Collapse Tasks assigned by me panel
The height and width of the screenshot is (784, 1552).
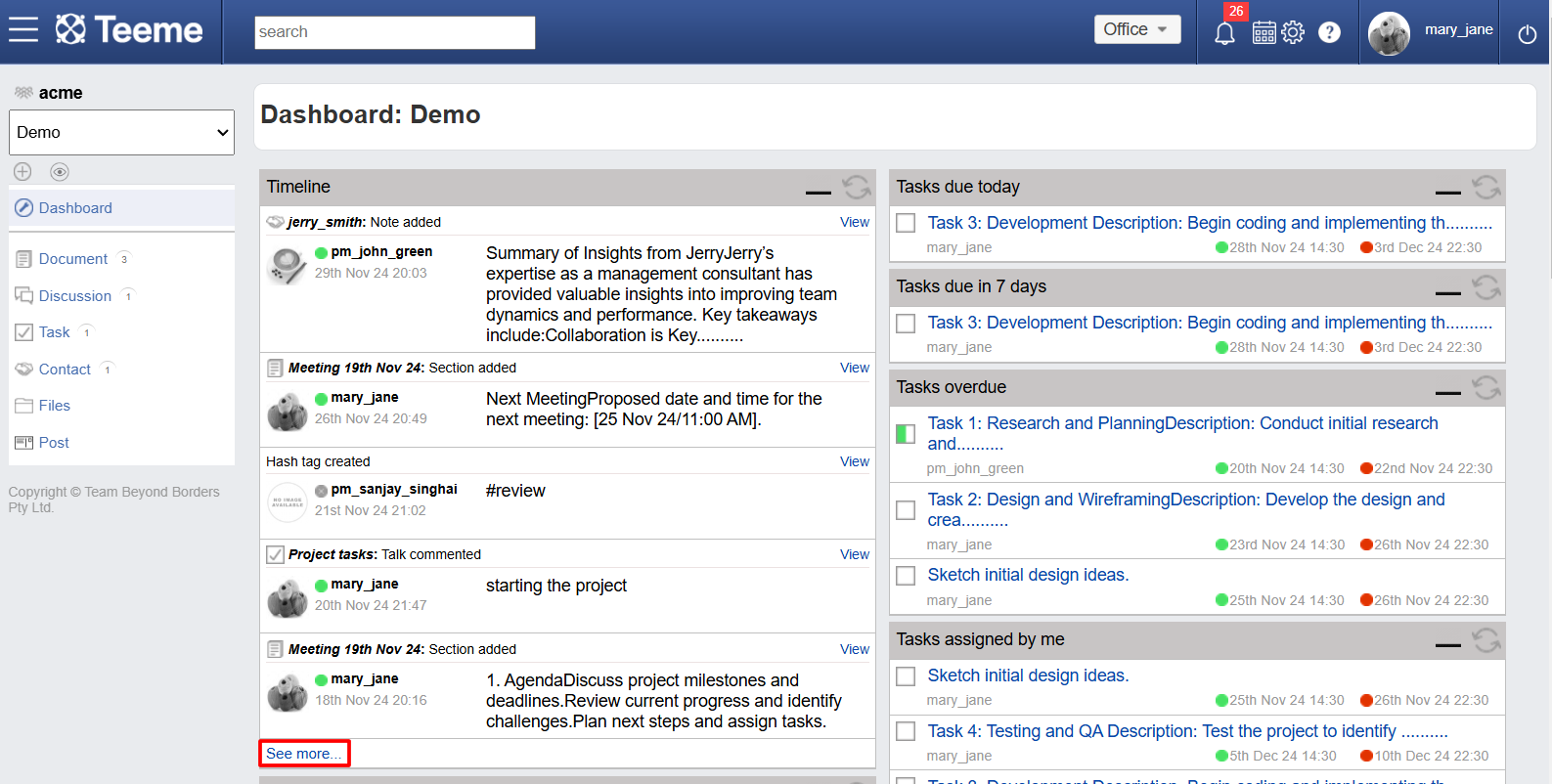pyautogui.click(x=1448, y=644)
